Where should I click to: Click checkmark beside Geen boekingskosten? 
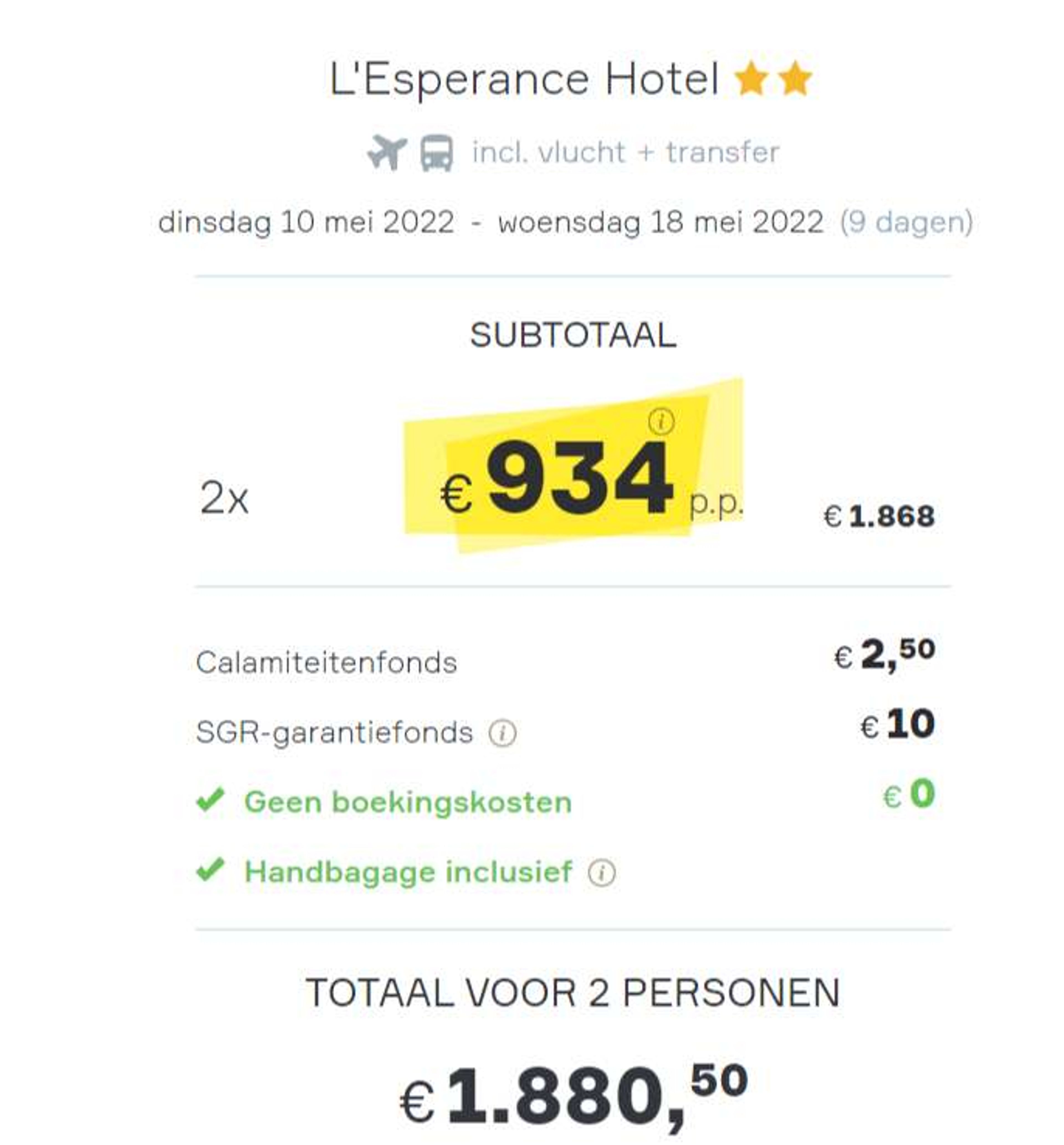coord(210,799)
